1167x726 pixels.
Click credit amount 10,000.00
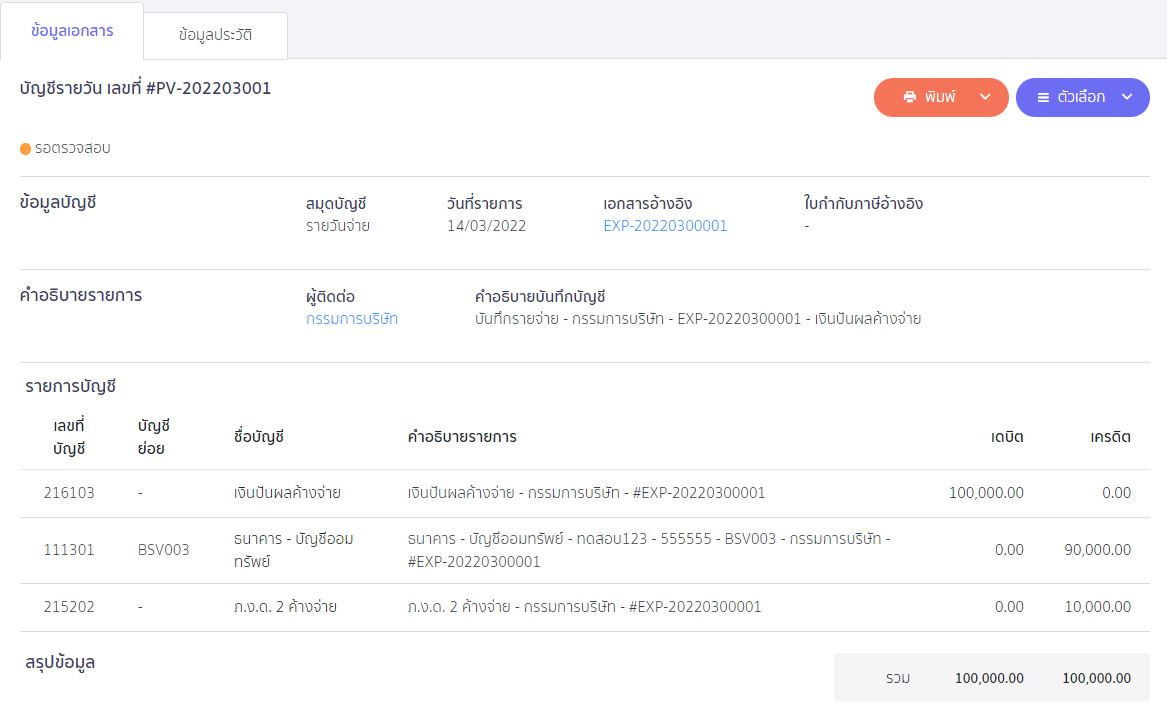(x=1098, y=607)
